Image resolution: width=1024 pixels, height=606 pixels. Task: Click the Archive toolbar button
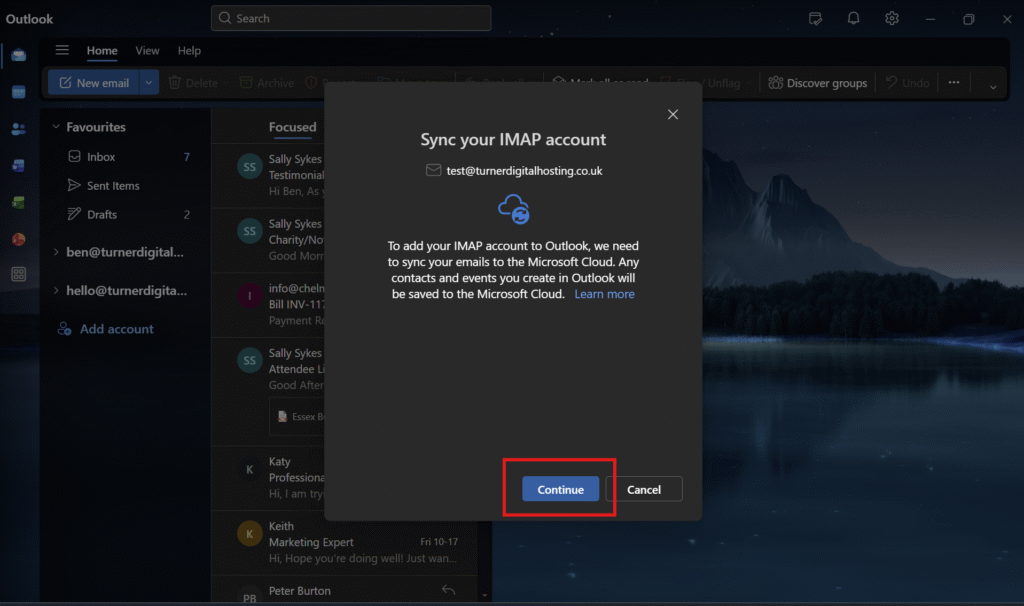pyautogui.click(x=267, y=83)
